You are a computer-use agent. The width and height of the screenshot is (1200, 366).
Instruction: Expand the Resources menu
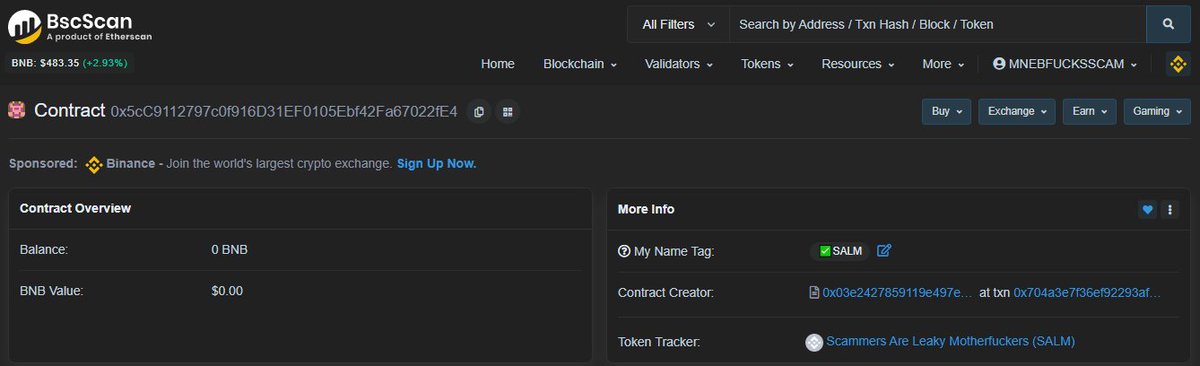[x=858, y=64]
